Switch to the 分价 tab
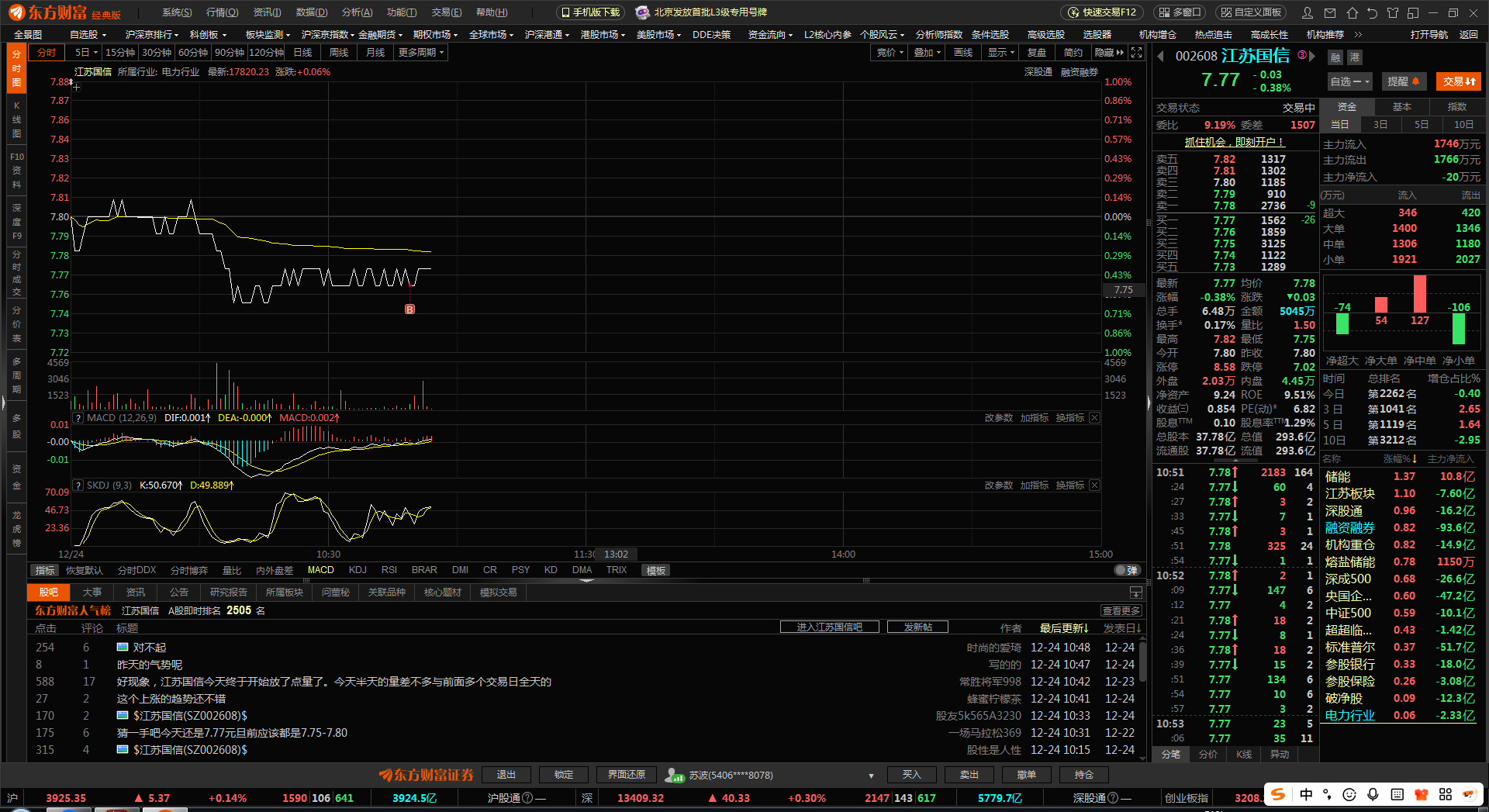The height and width of the screenshot is (812, 1489). coord(1207,755)
